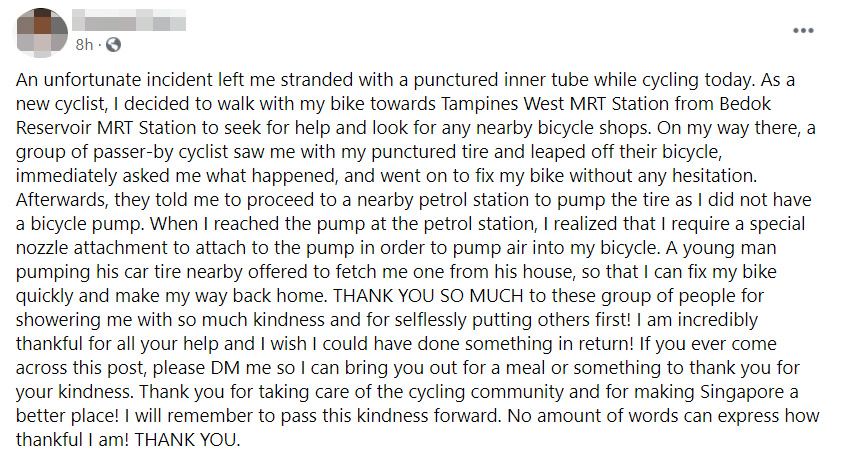Open the three-dots post options menu
This screenshot has height=462, width=843.
803,31
